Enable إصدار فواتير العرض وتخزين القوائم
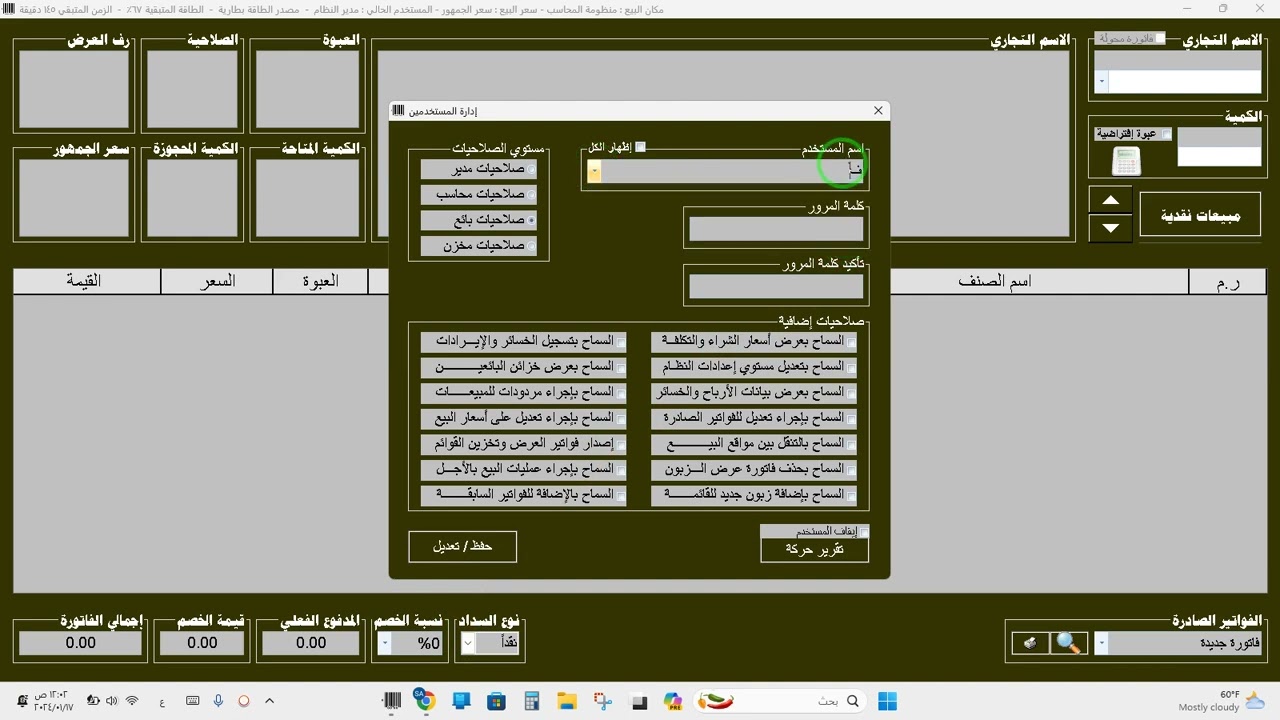The width and height of the screenshot is (1280, 720). pyautogui.click(x=524, y=443)
